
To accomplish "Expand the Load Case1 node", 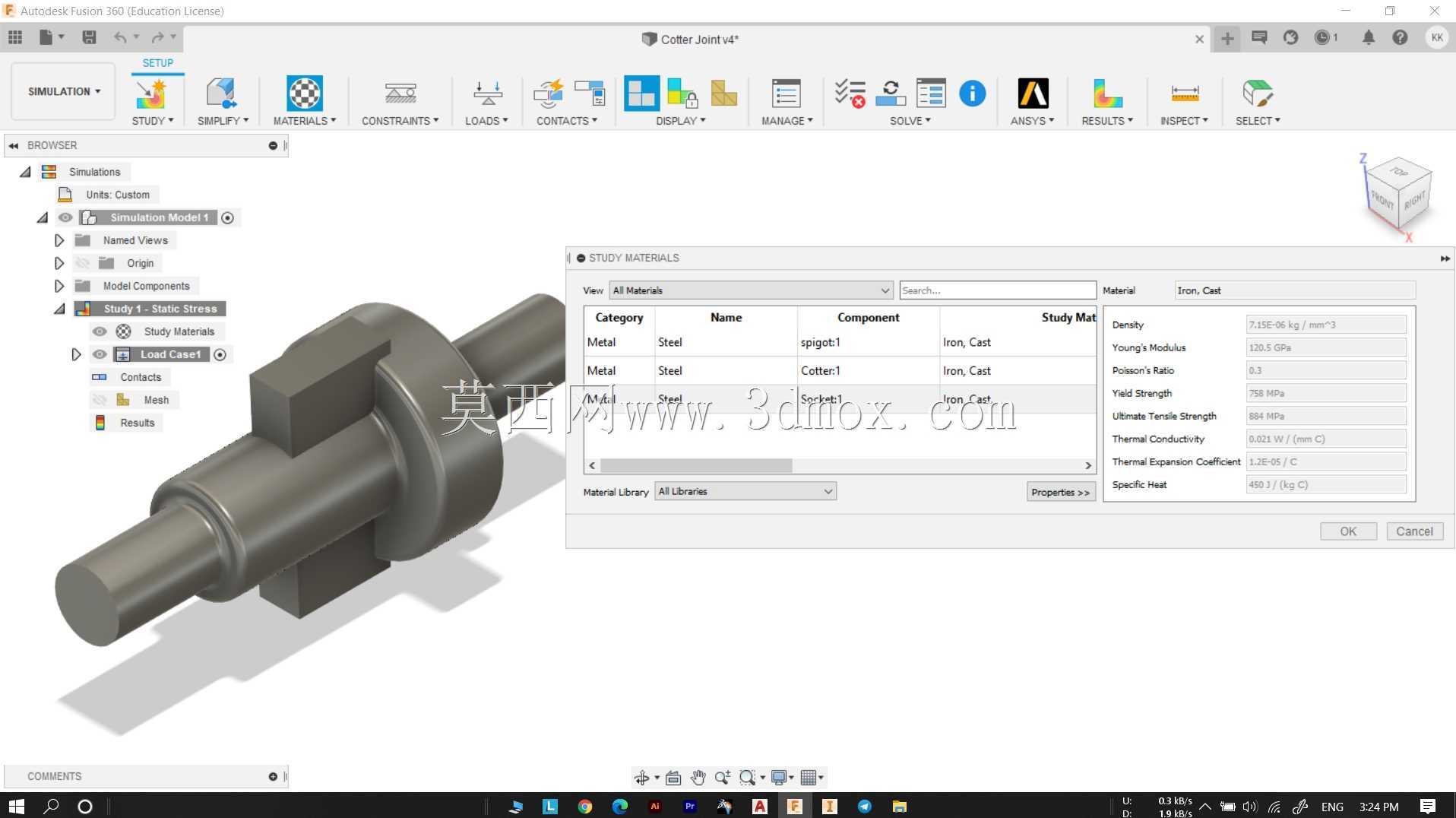I will [75, 354].
